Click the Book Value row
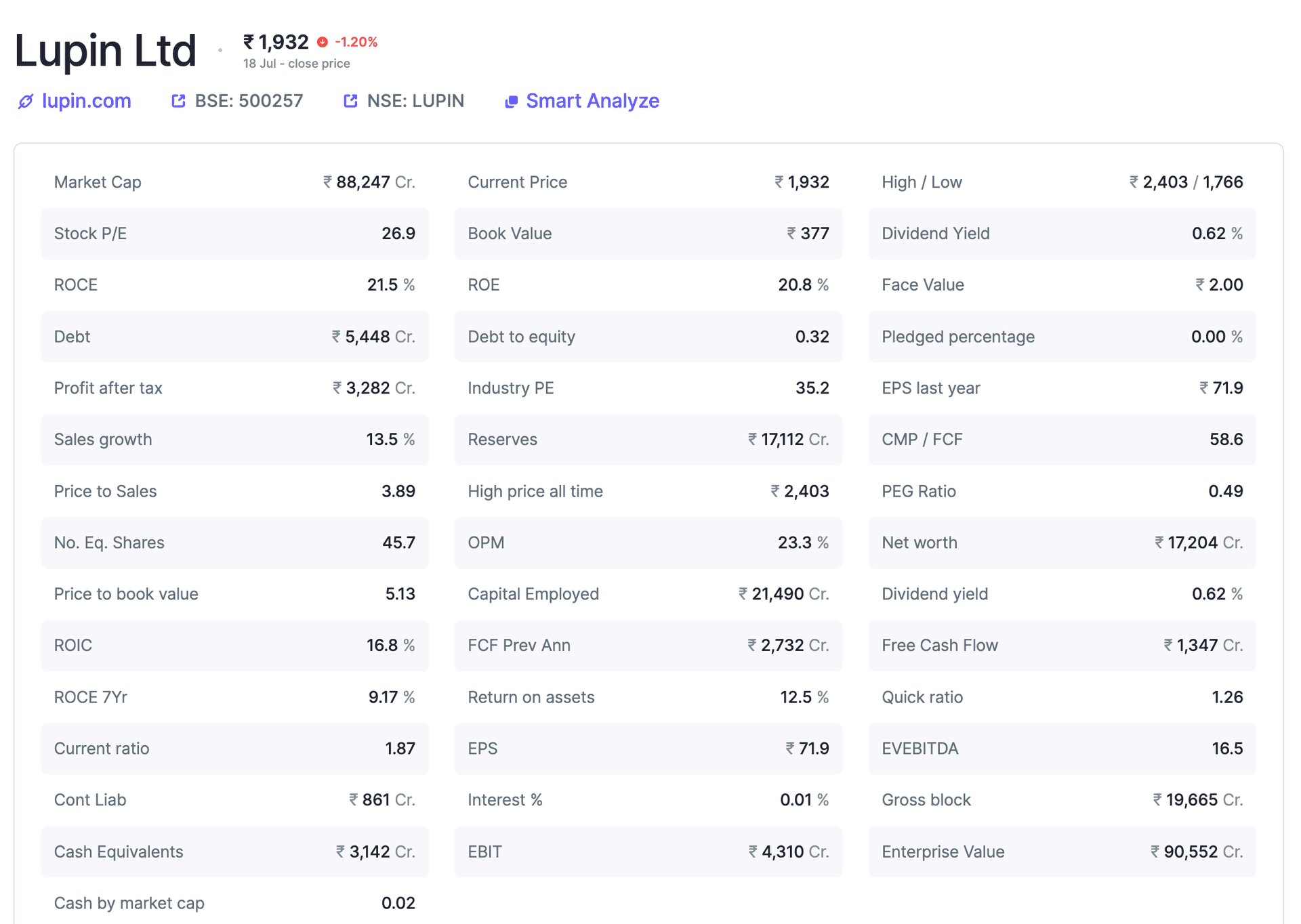Image resolution: width=1301 pixels, height=924 pixels. pos(648,234)
